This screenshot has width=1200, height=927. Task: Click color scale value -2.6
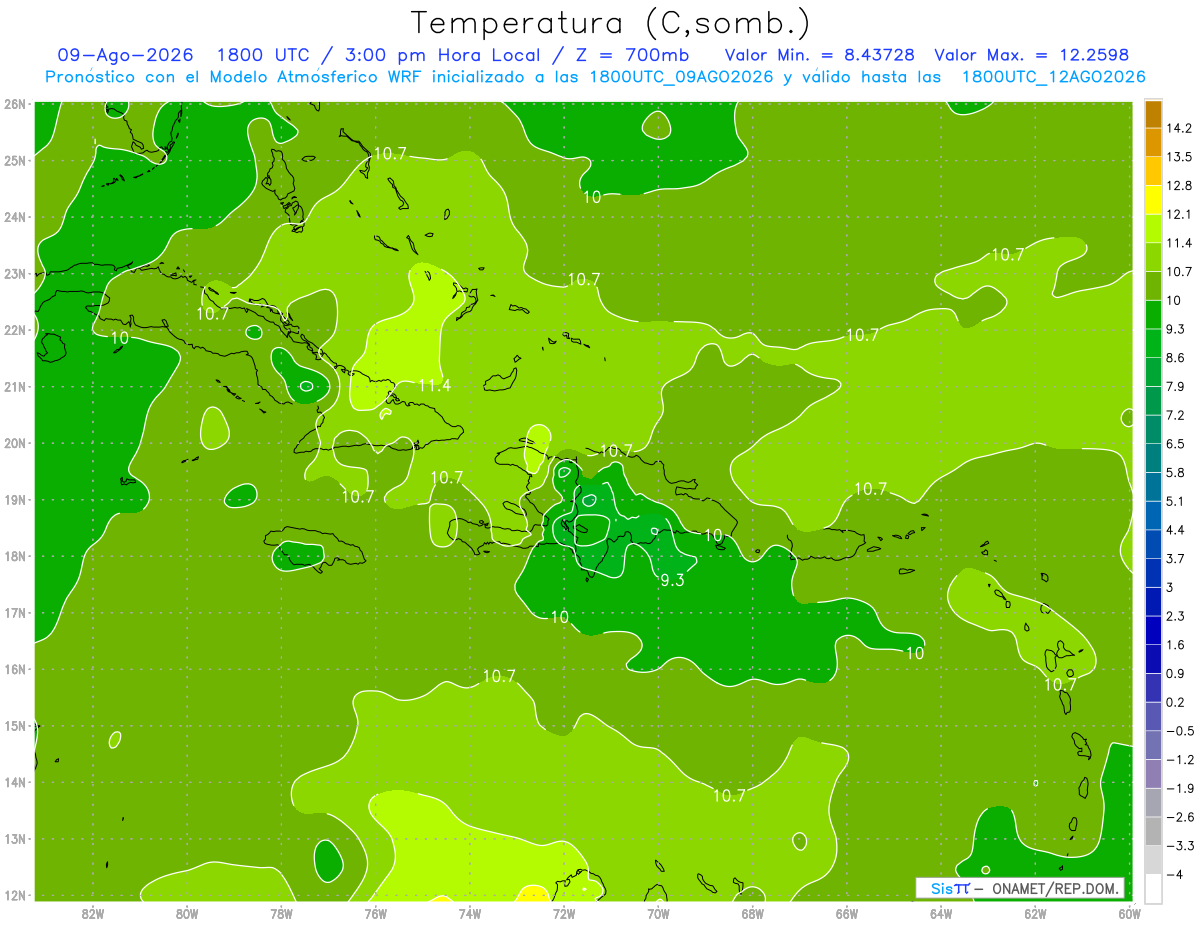[x=1180, y=816]
